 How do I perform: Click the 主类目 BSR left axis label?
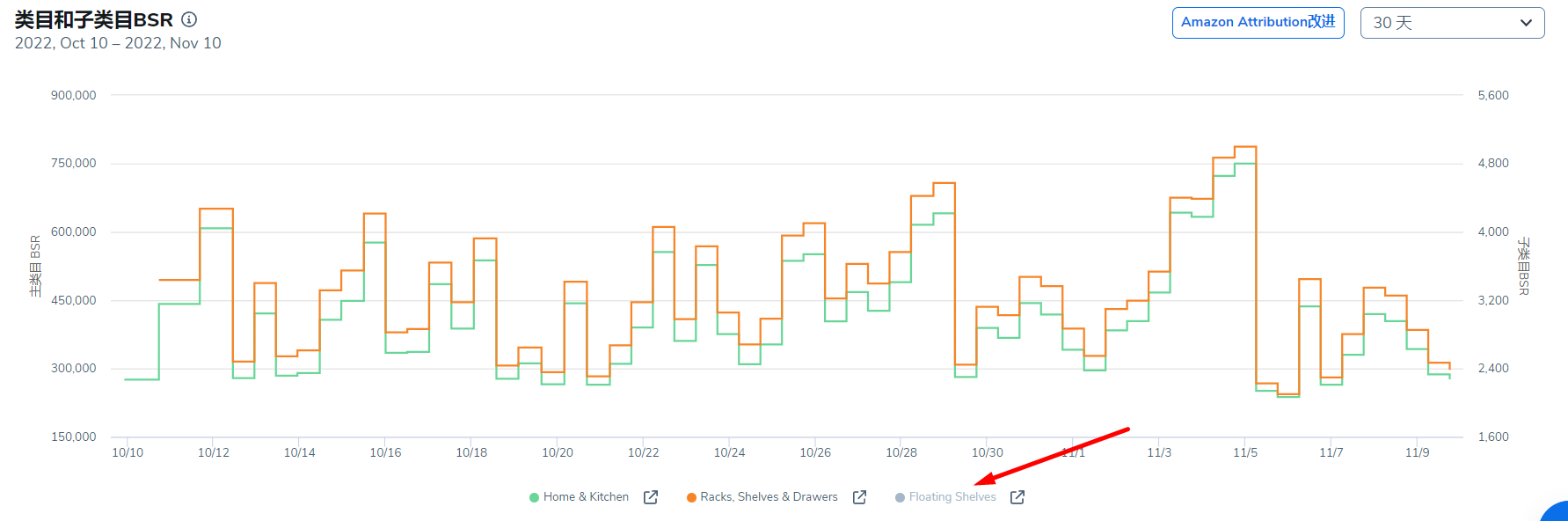[x=36, y=266]
